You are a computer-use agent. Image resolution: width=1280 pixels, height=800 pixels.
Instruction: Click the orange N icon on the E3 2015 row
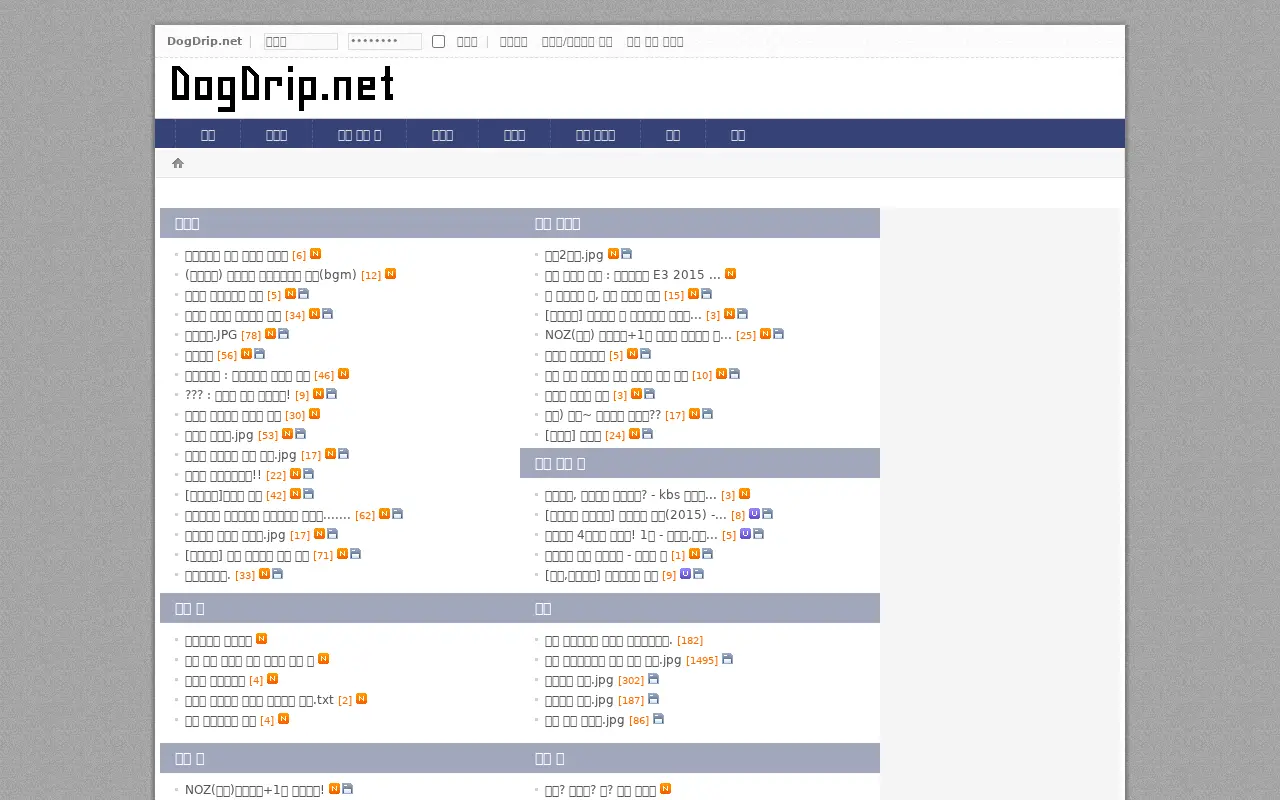730,274
